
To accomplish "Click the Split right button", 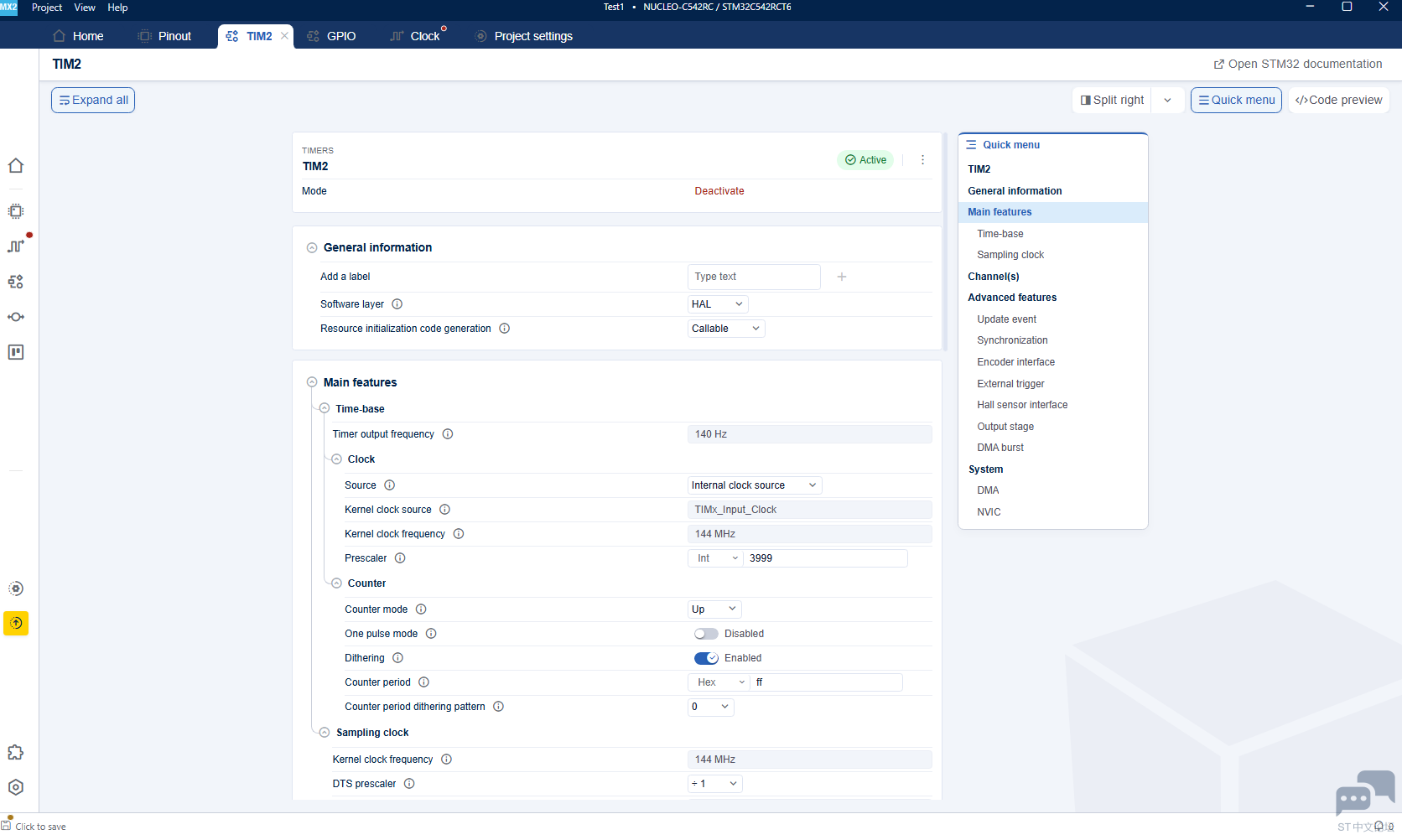I will point(1112,101).
